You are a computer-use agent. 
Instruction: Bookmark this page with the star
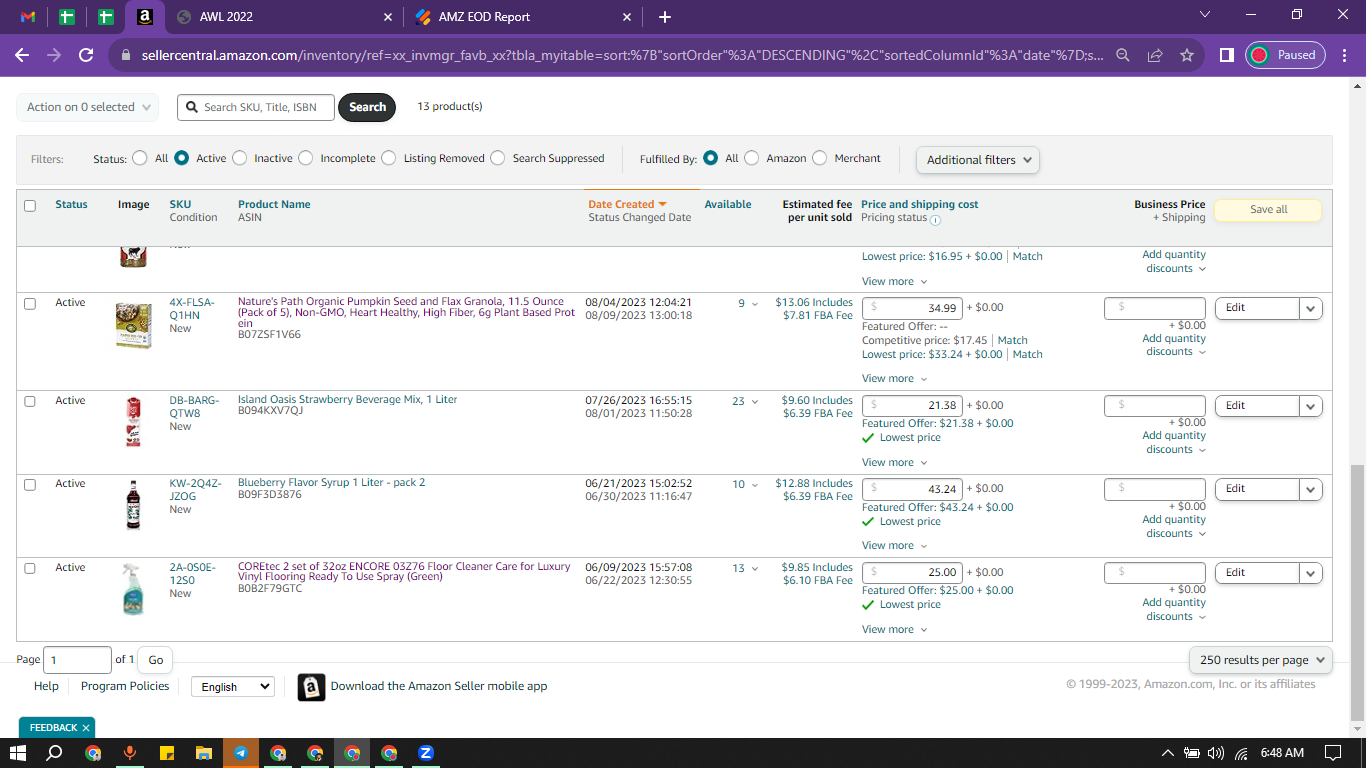point(1187,56)
